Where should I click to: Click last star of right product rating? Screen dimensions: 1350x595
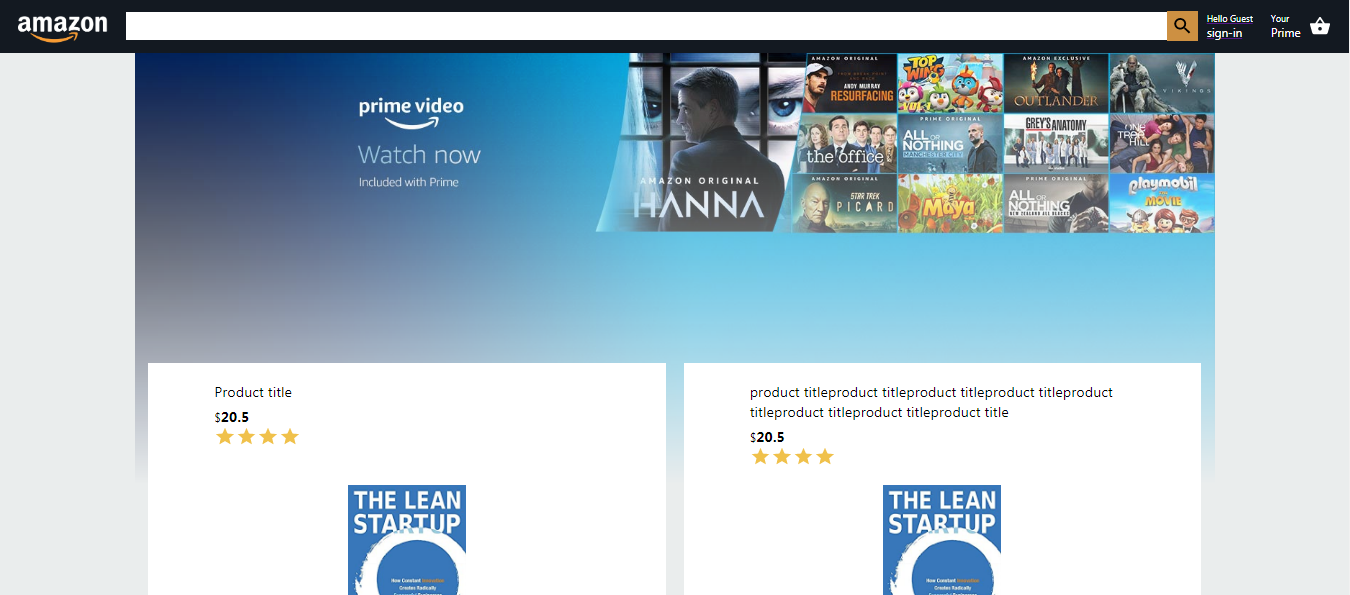(x=825, y=457)
